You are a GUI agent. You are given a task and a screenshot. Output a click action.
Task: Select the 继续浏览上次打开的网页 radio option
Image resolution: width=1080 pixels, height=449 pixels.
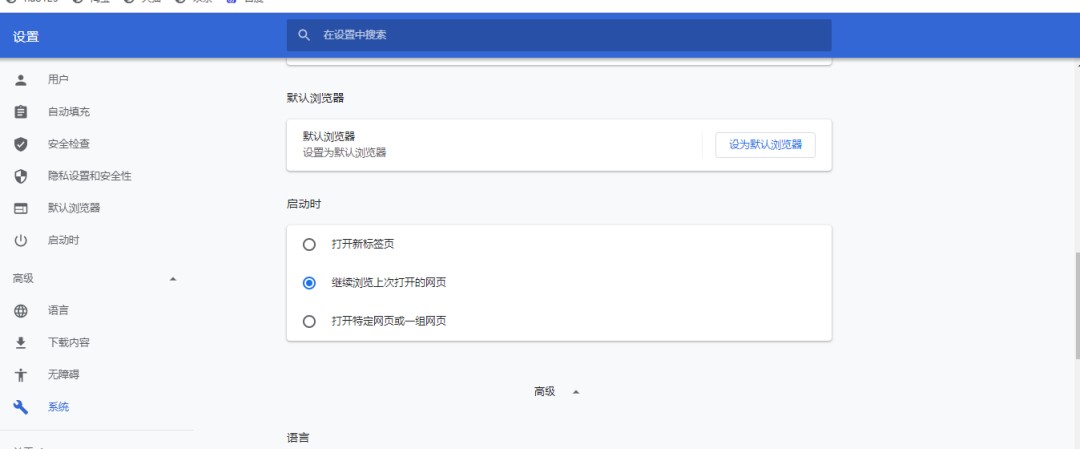click(x=310, y=283)
